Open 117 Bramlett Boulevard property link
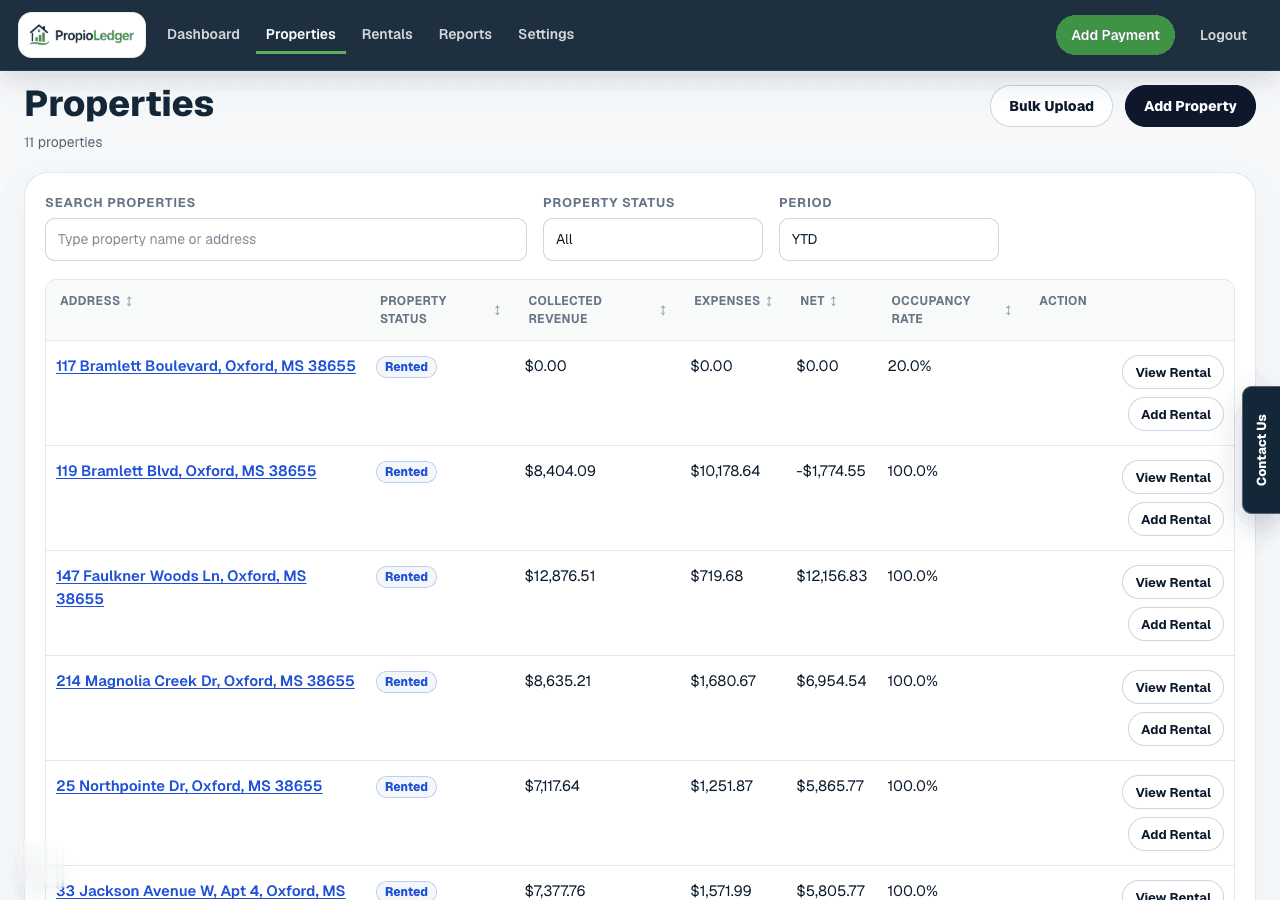 [x=206, y=366]
